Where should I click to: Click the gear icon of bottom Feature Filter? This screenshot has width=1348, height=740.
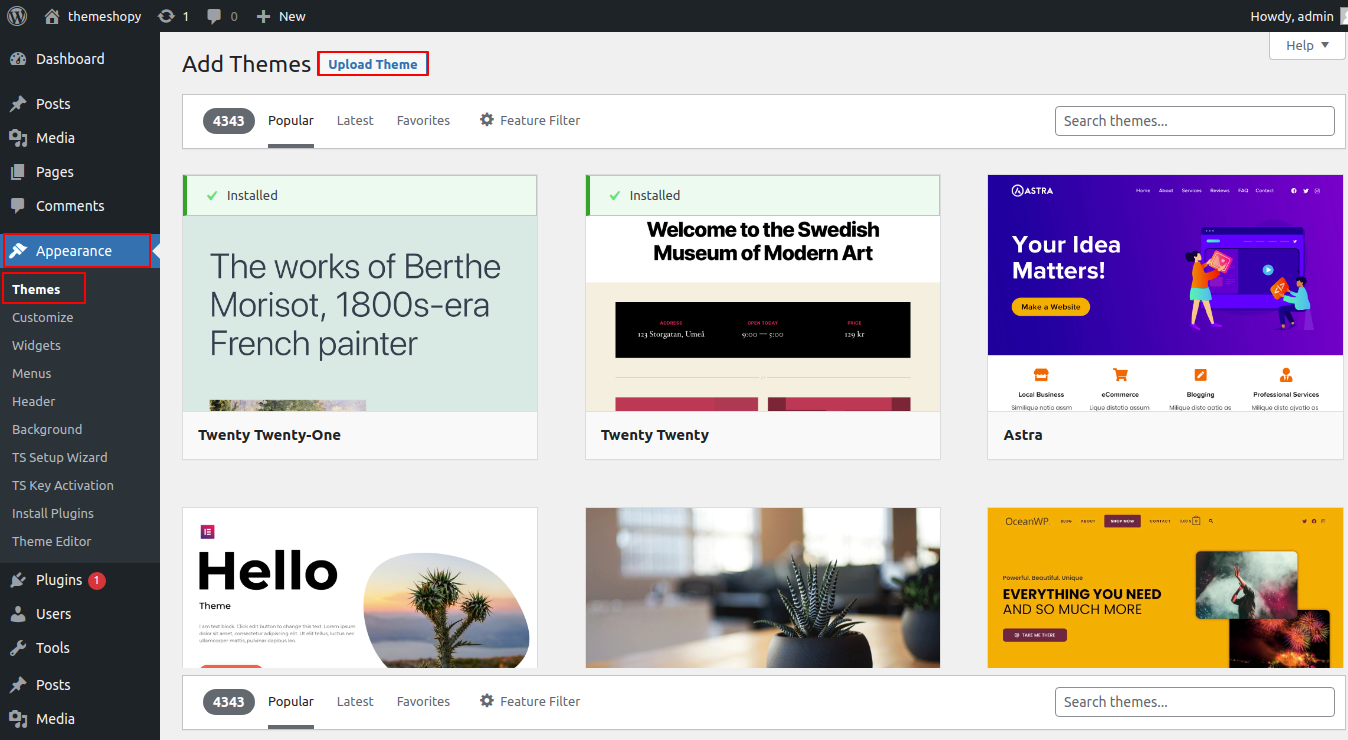point(487,701)
